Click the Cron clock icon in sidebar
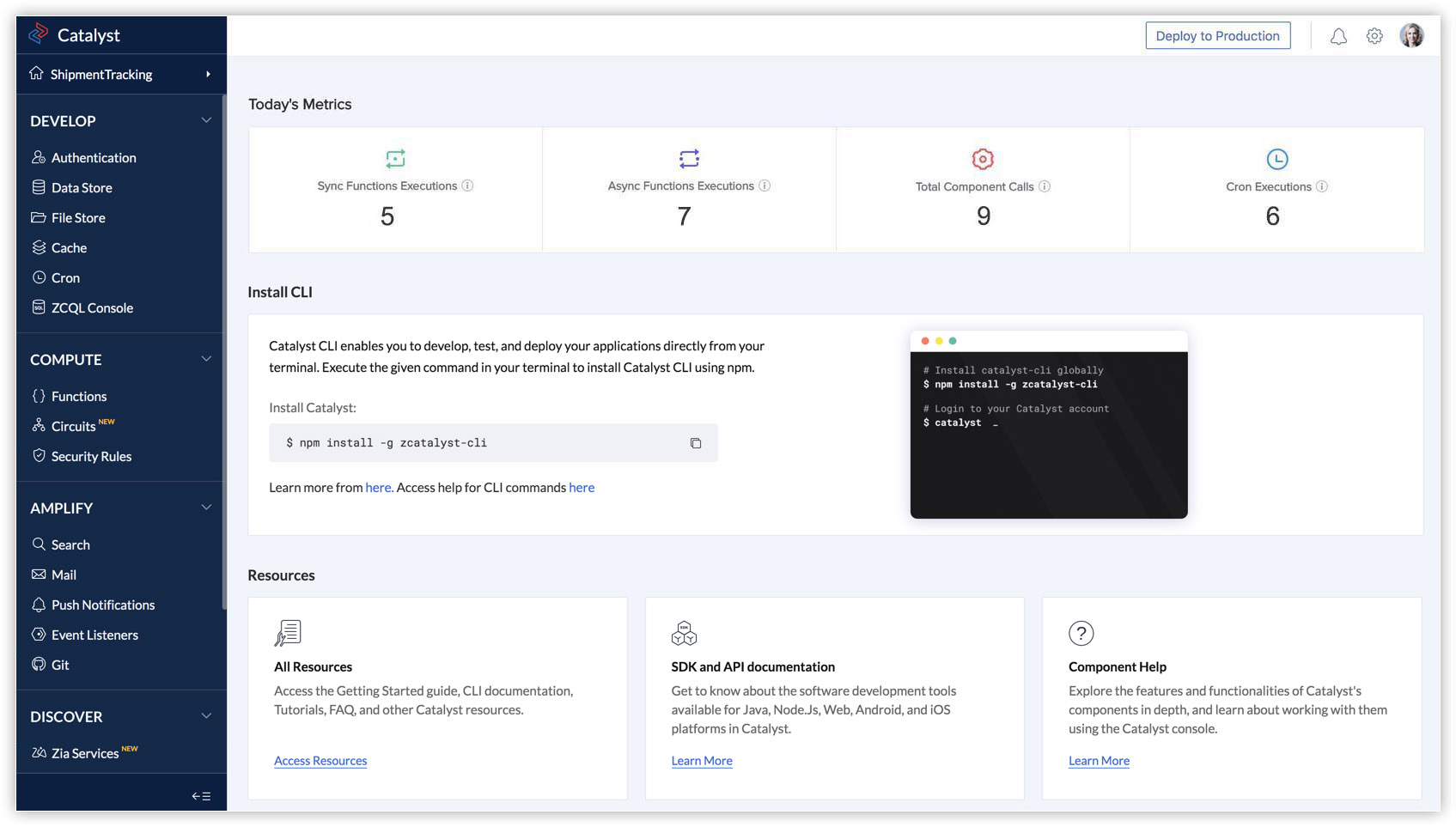The image size is (1456, 827). 39,277
